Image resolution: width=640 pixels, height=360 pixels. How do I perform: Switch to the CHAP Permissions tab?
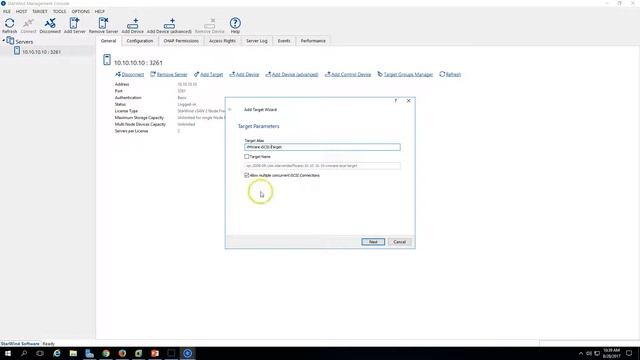tap(181, 41)
